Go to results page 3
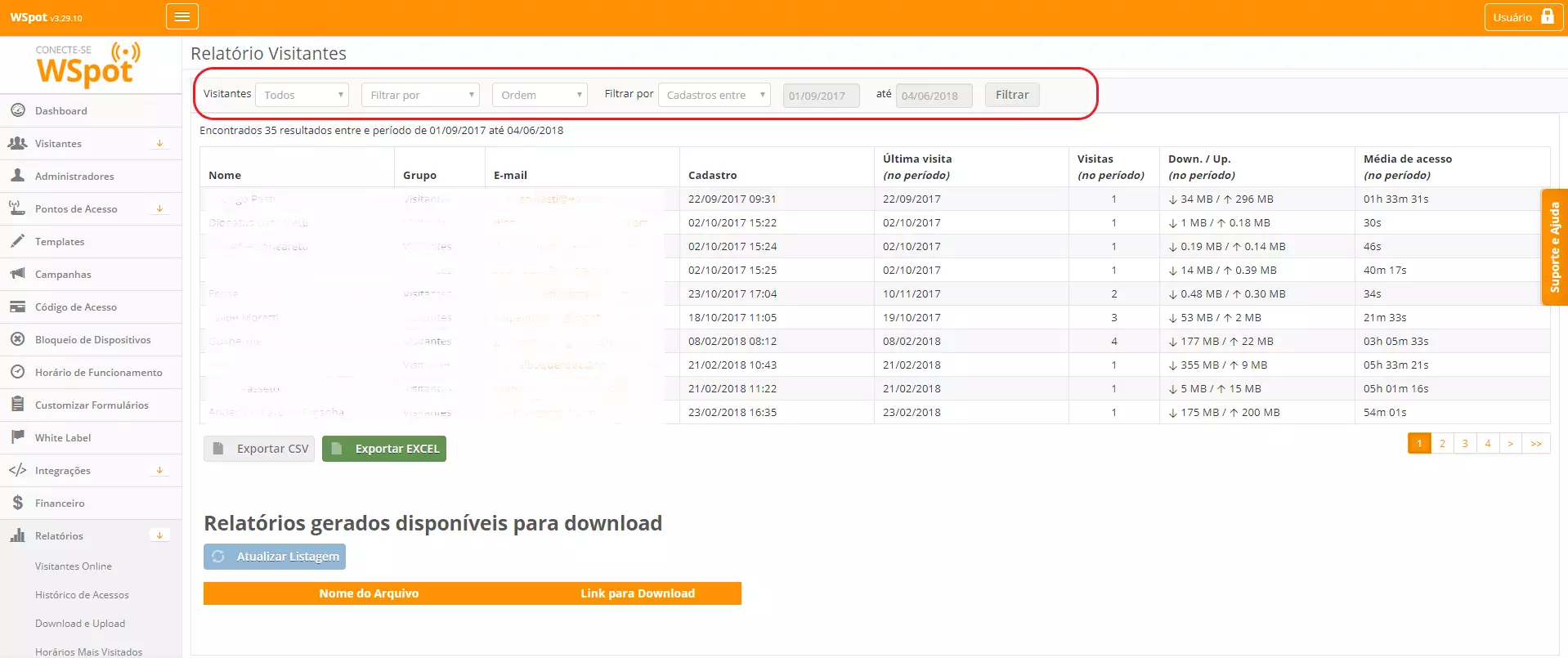 (x=1465, y=443)
